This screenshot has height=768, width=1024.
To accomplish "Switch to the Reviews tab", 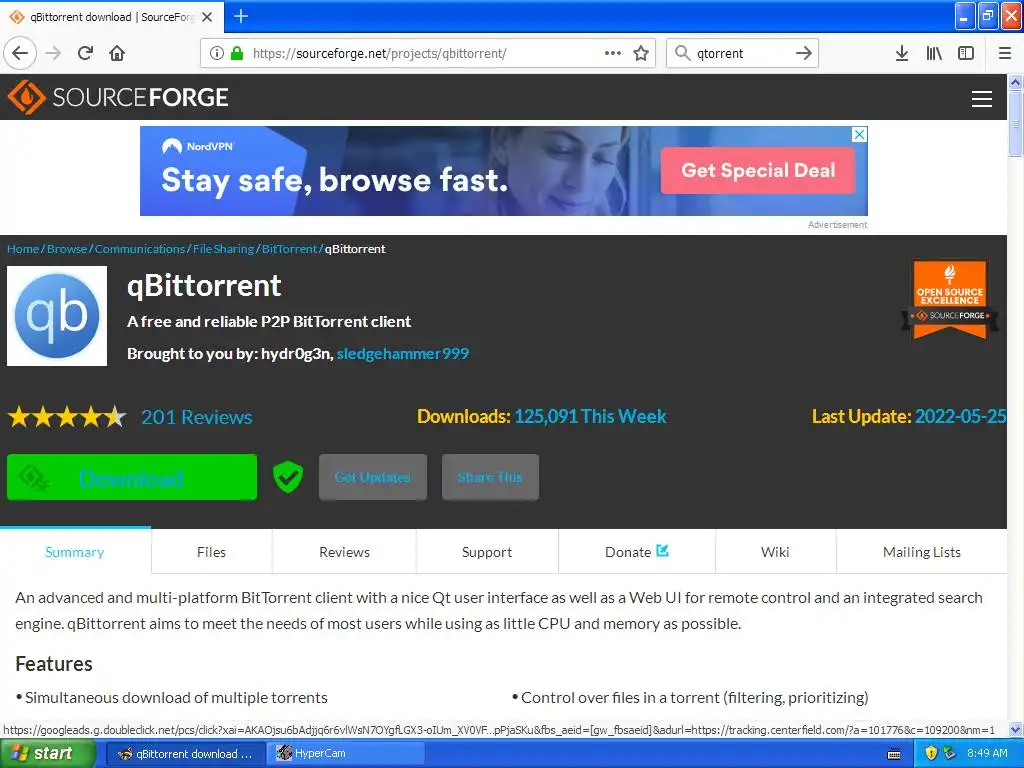I will (x=344, y=552).
